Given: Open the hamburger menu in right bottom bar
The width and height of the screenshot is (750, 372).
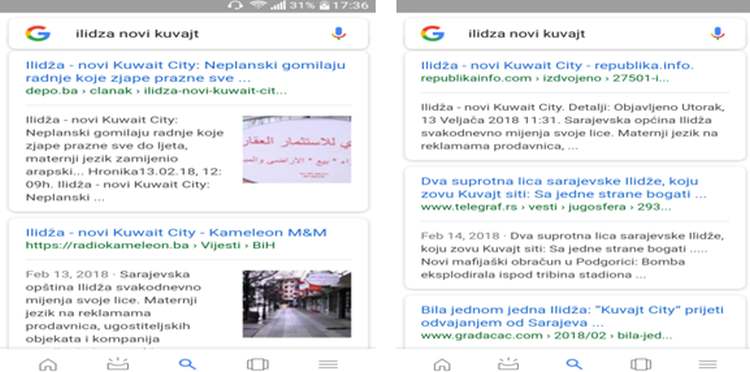Looking at the screenshot, I should click(x=707, y=364).
